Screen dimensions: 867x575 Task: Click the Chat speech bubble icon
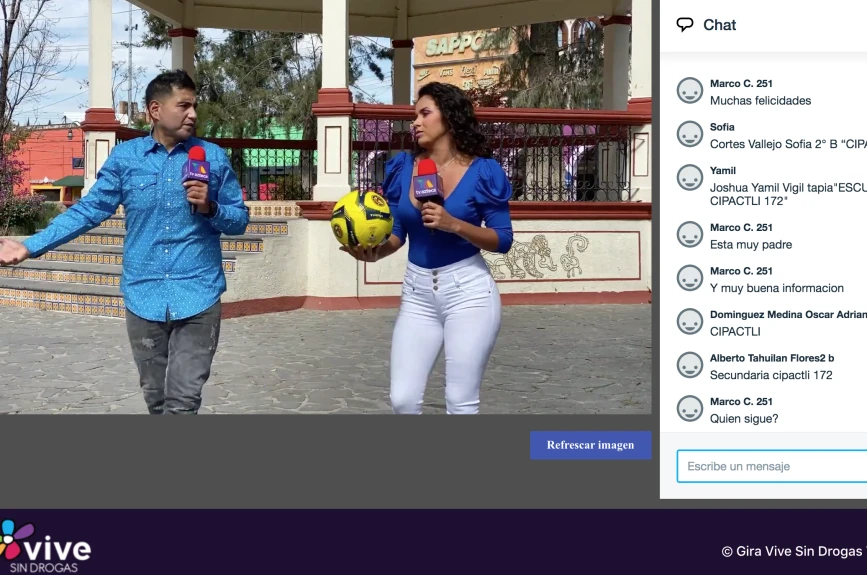click(x=685, y=24)
